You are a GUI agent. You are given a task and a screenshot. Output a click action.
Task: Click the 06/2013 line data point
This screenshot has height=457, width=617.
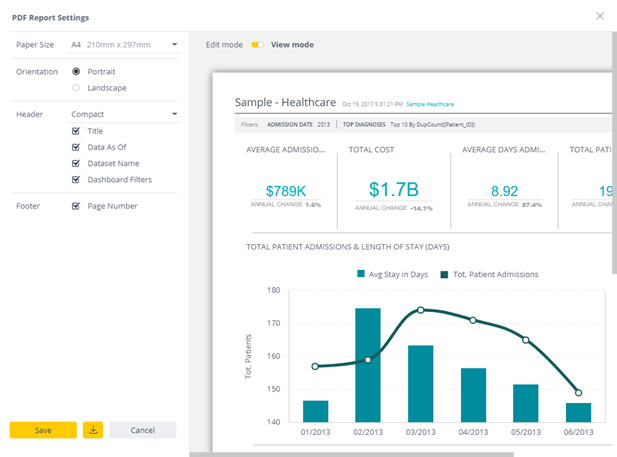click(x=578, y=392)
